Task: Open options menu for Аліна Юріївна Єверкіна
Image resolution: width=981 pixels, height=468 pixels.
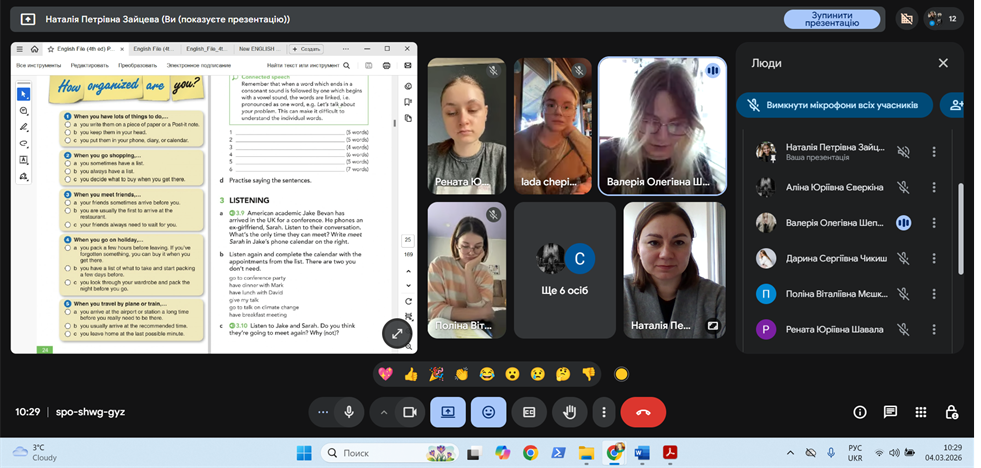Action: tap(934, 187)
